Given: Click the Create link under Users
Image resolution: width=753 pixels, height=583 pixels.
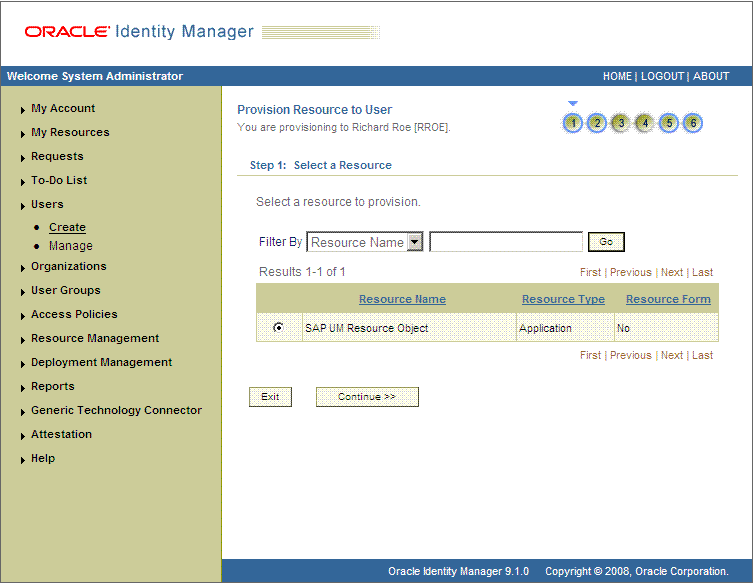Looking at the screenshot, I should point(67,227).
